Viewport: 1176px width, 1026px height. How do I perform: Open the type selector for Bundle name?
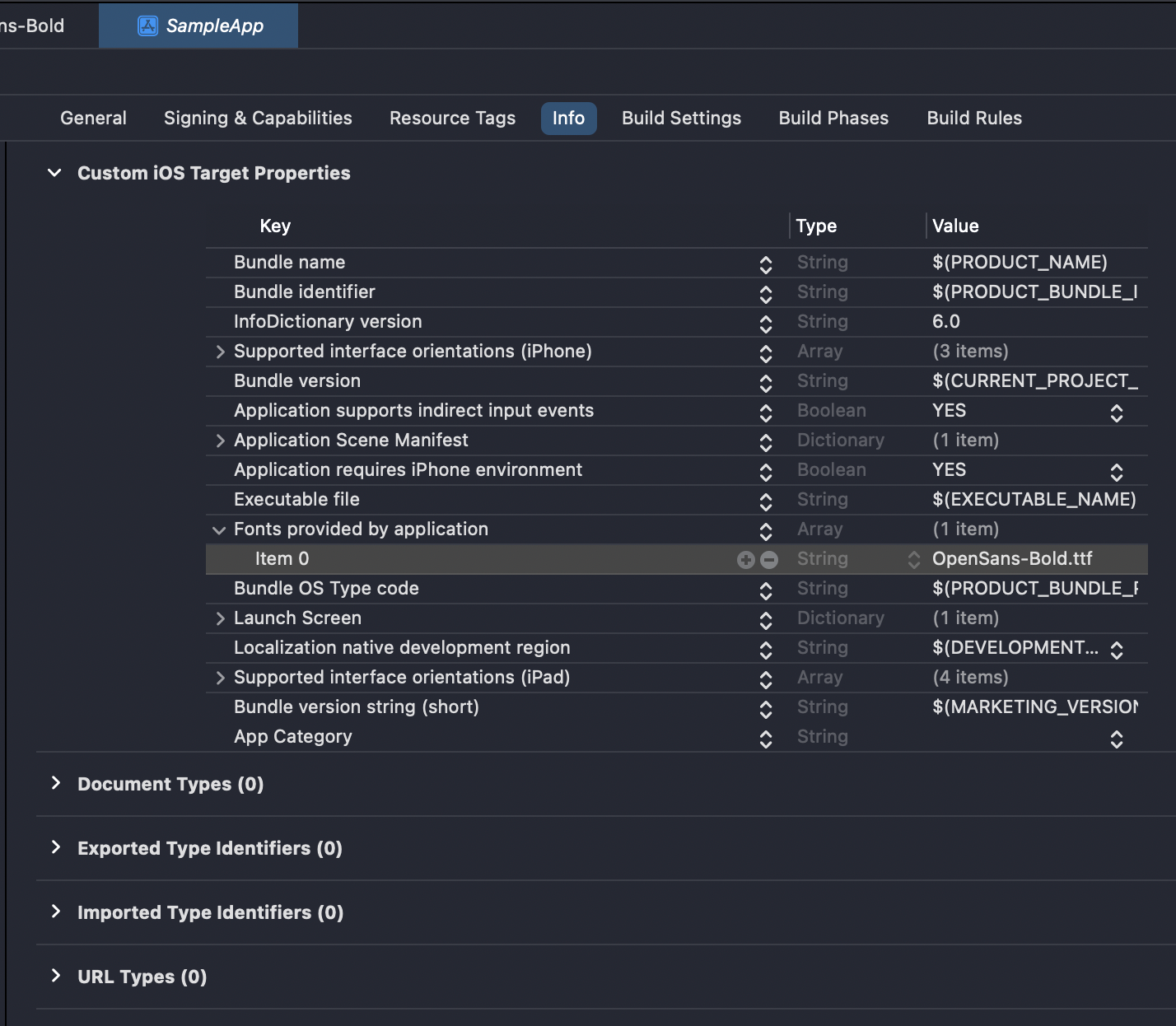tap(765, 263)
